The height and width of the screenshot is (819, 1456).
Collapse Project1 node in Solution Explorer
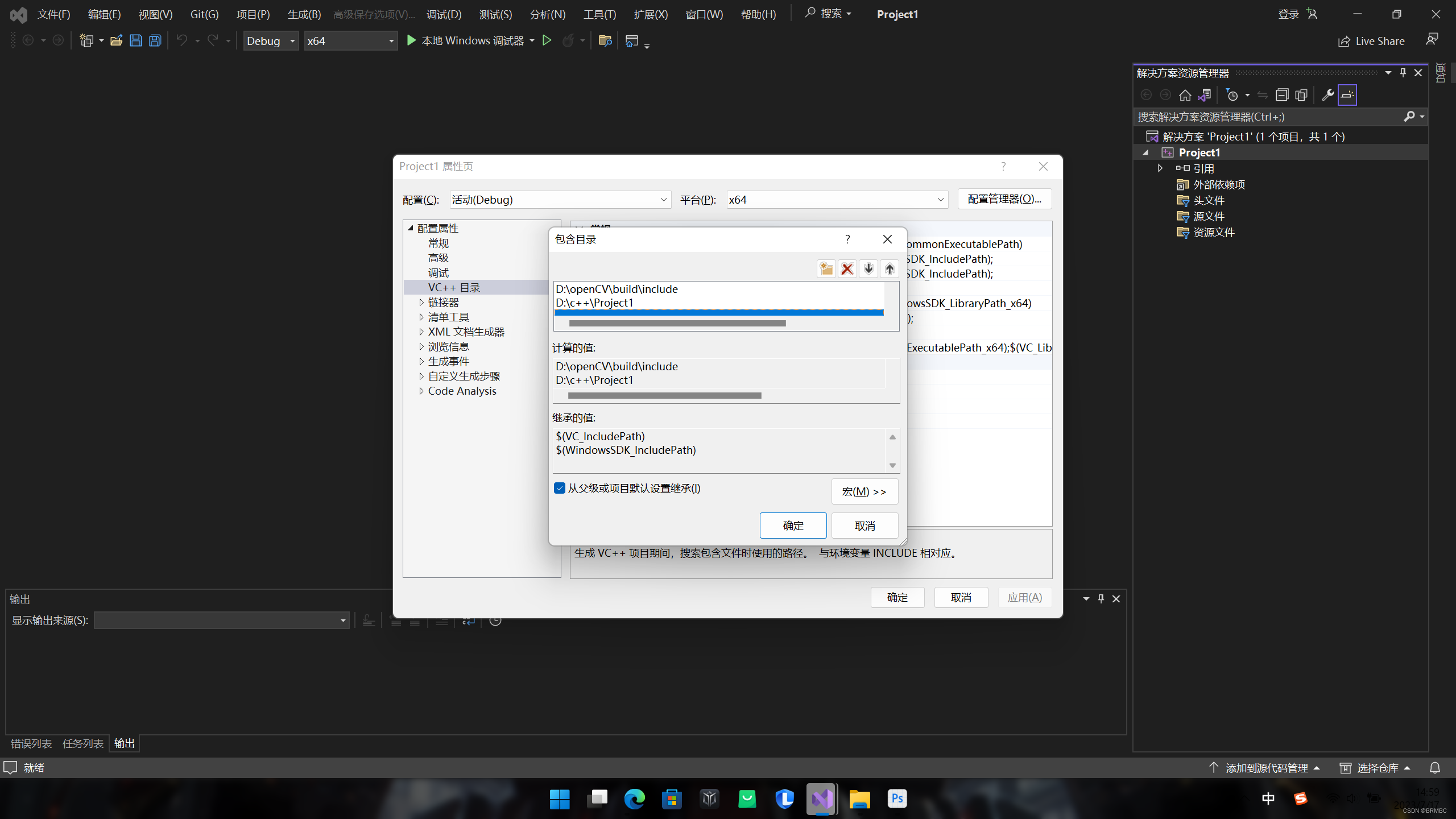click(1145, 153)
